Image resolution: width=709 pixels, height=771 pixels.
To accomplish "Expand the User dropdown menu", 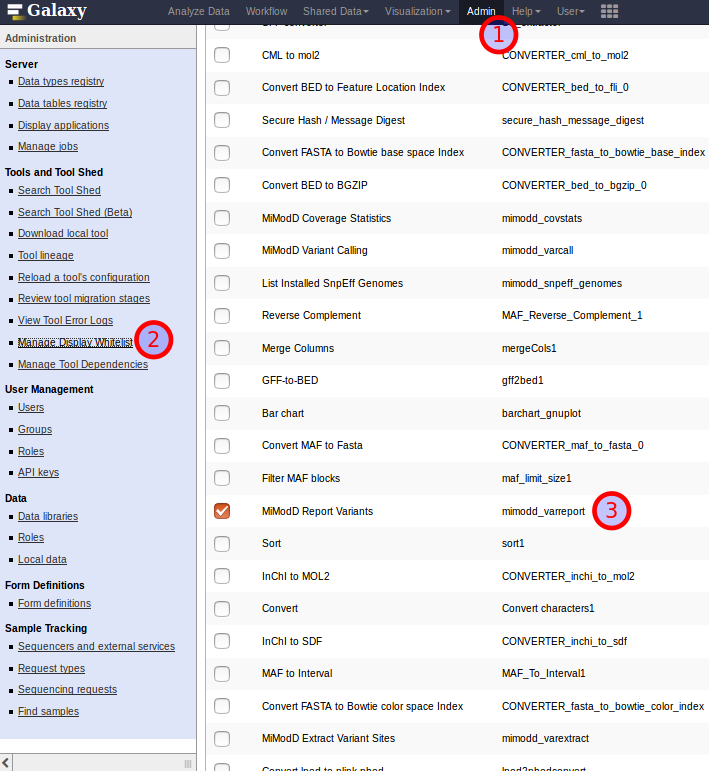I will 571,11.
